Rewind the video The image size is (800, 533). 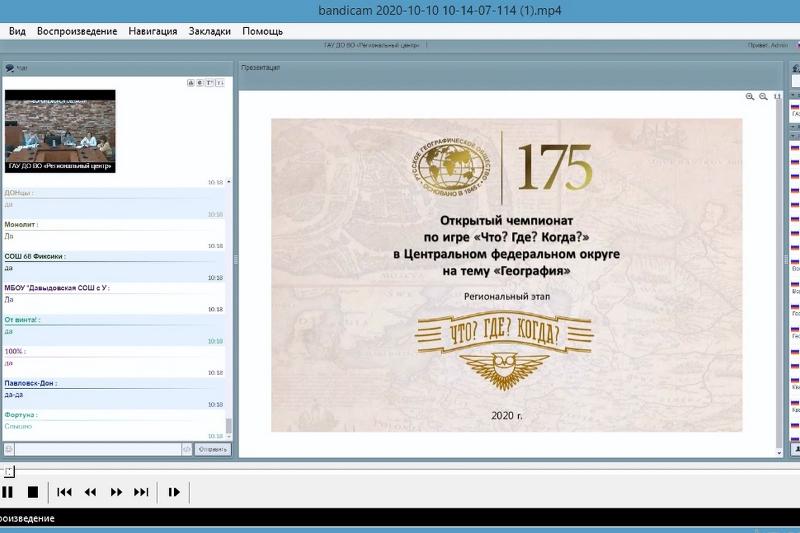pyautogui.click(x=90, y=492)
